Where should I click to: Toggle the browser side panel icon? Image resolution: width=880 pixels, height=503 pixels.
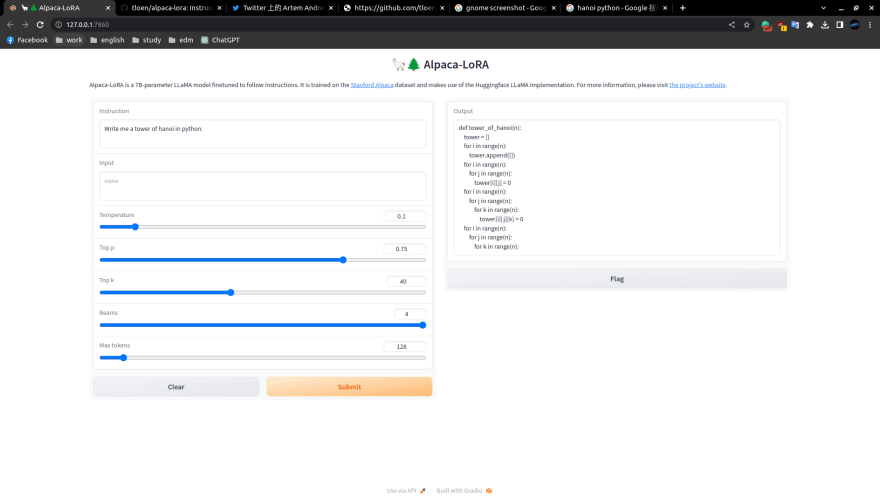(840, 25)
